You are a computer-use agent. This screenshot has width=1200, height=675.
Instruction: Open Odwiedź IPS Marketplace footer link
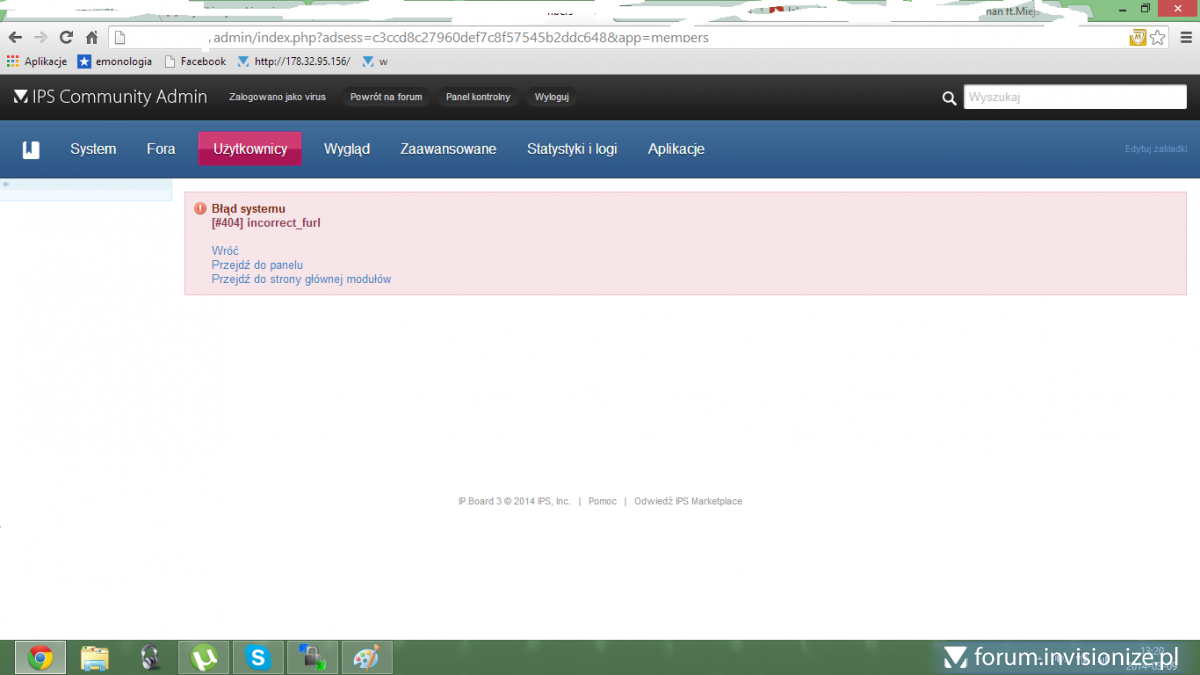click(688, 501)
